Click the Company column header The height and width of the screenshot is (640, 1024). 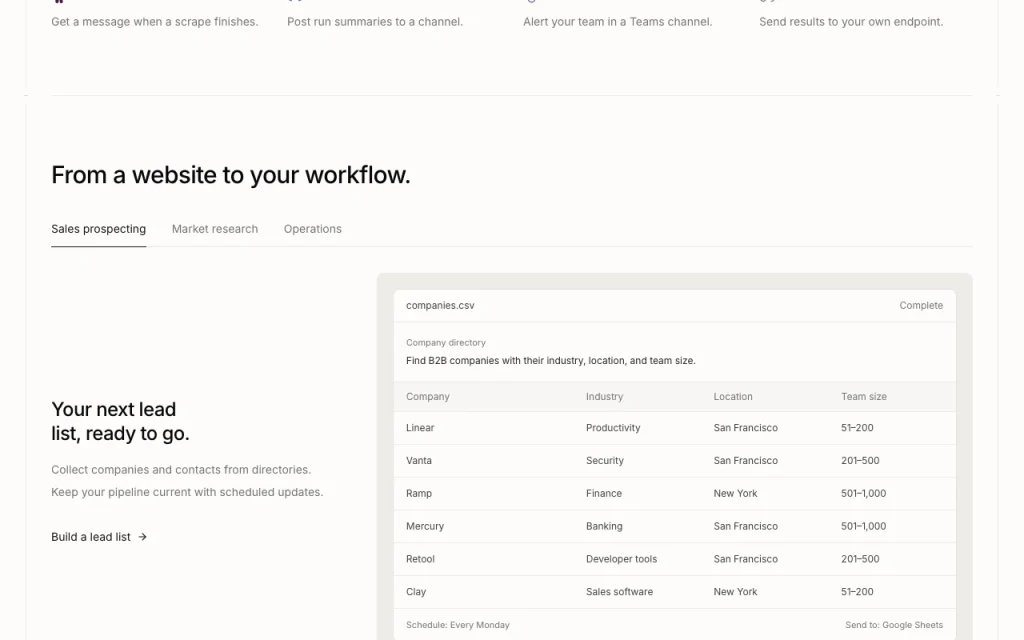point(428,396)
